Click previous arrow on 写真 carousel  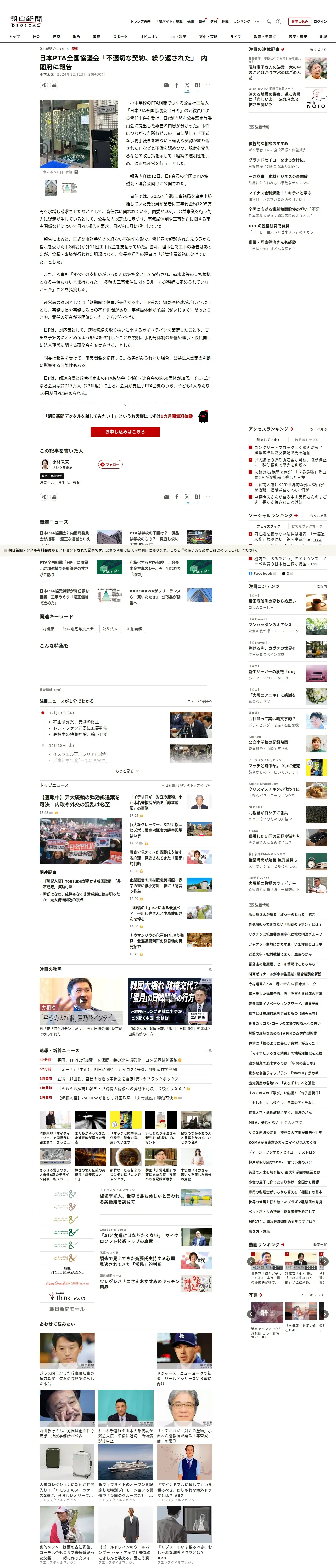(x=251, y=1314)
